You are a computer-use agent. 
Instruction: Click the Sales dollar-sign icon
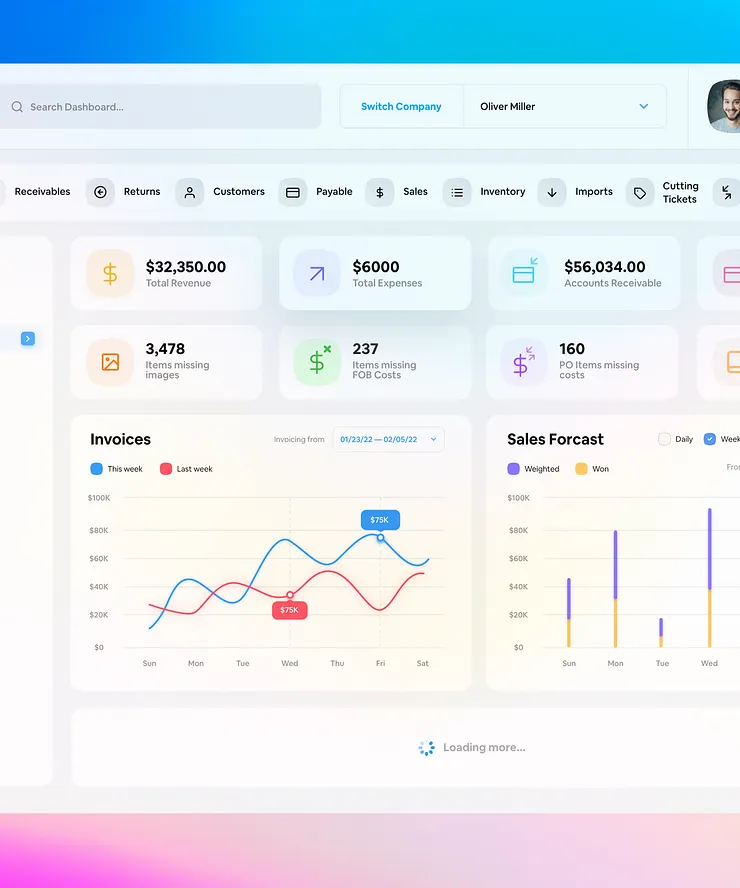tap(380, 193)
